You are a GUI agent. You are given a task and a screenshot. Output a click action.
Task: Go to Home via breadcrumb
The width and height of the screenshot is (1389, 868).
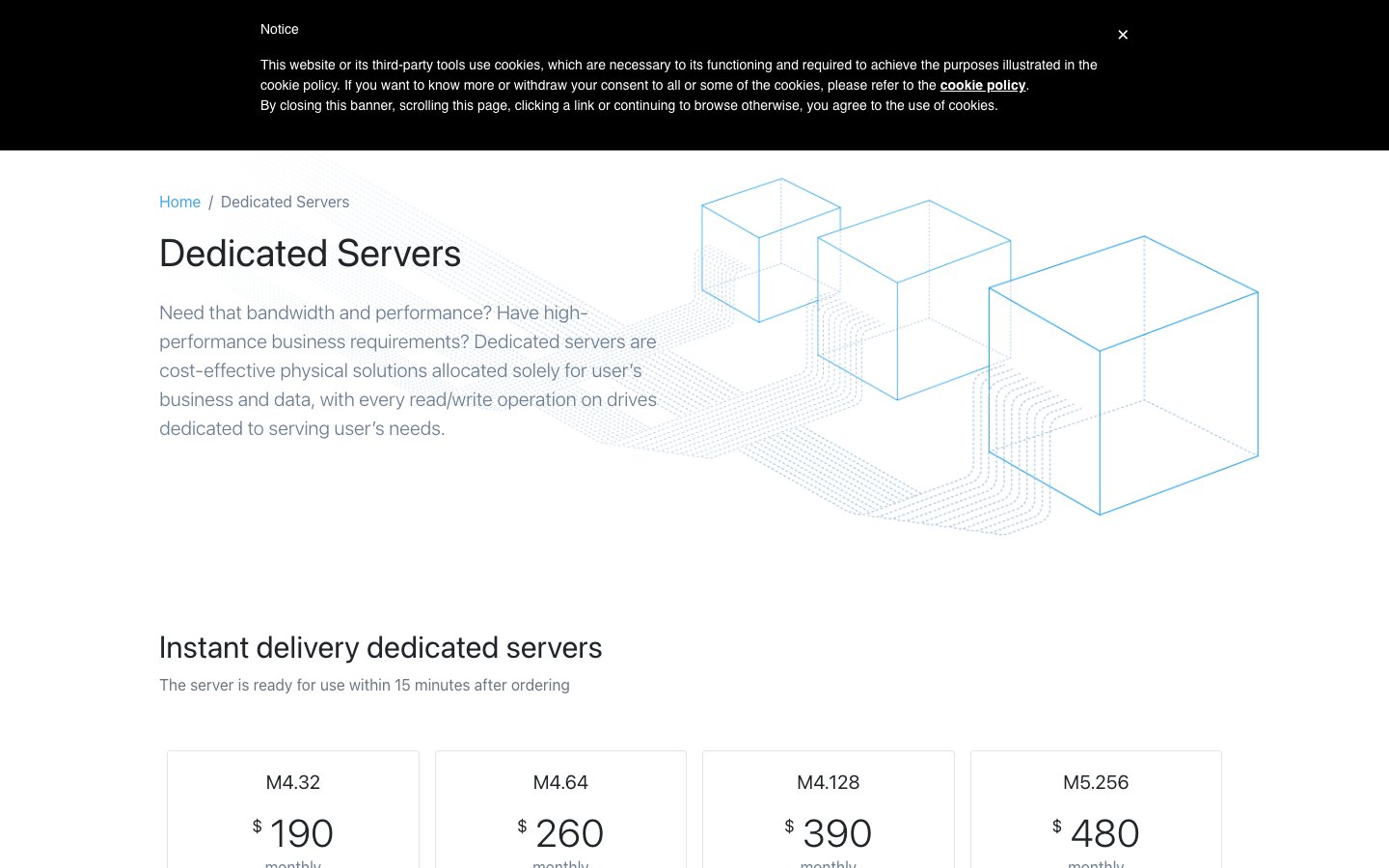click(x=179, y=202)
